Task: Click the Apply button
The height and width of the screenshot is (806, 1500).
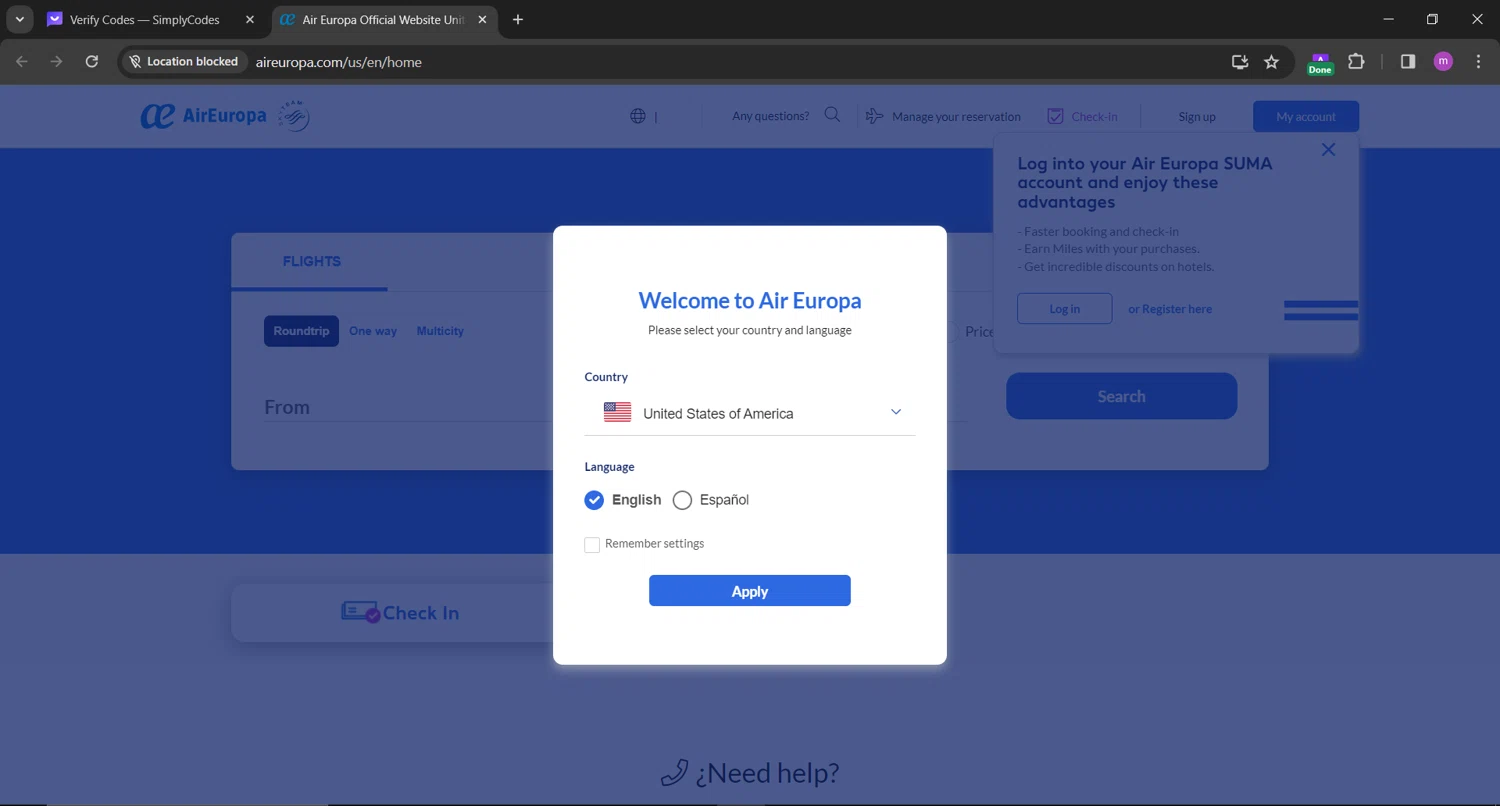Action: [750, 591]
